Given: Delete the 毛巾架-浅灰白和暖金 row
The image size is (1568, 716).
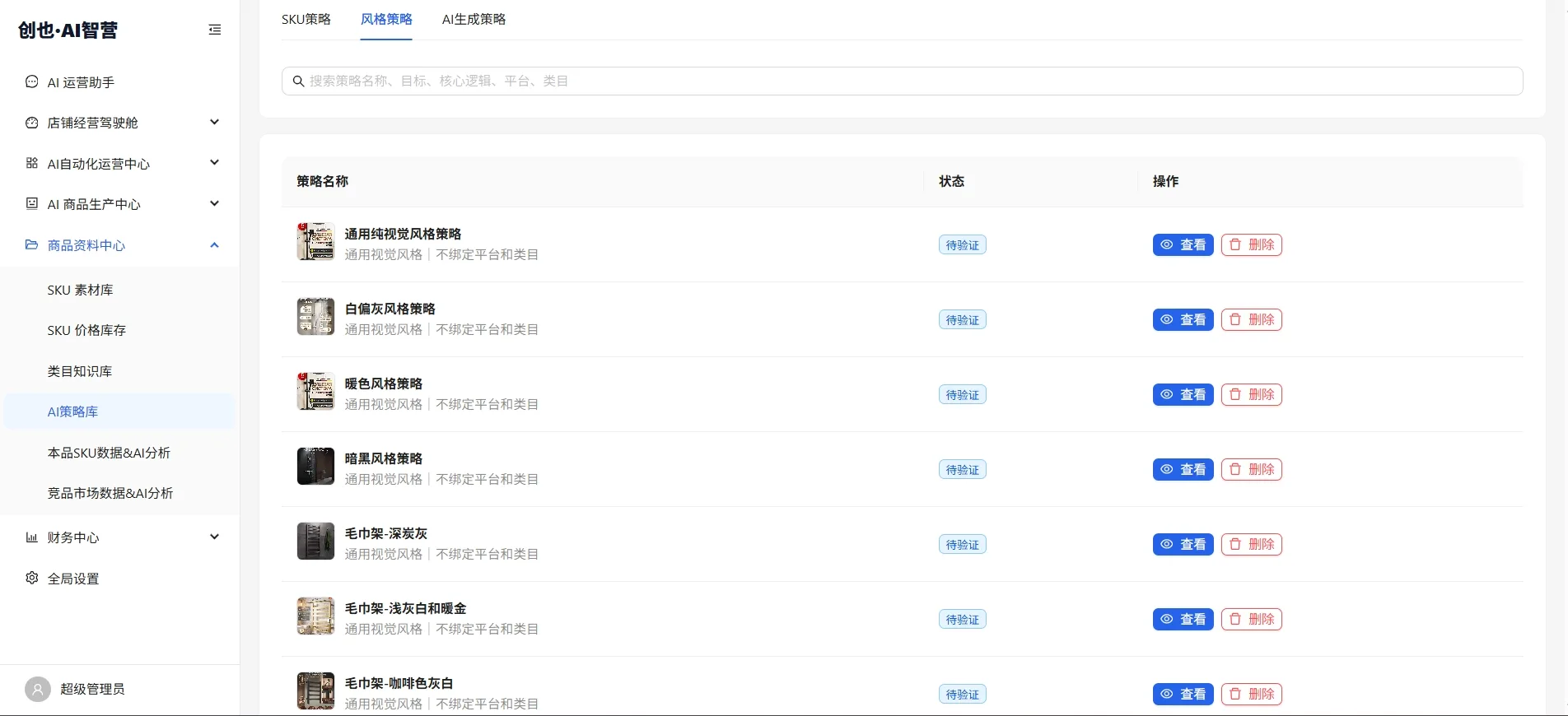Looking at the screenshot, I should (x=1251, y=619).
